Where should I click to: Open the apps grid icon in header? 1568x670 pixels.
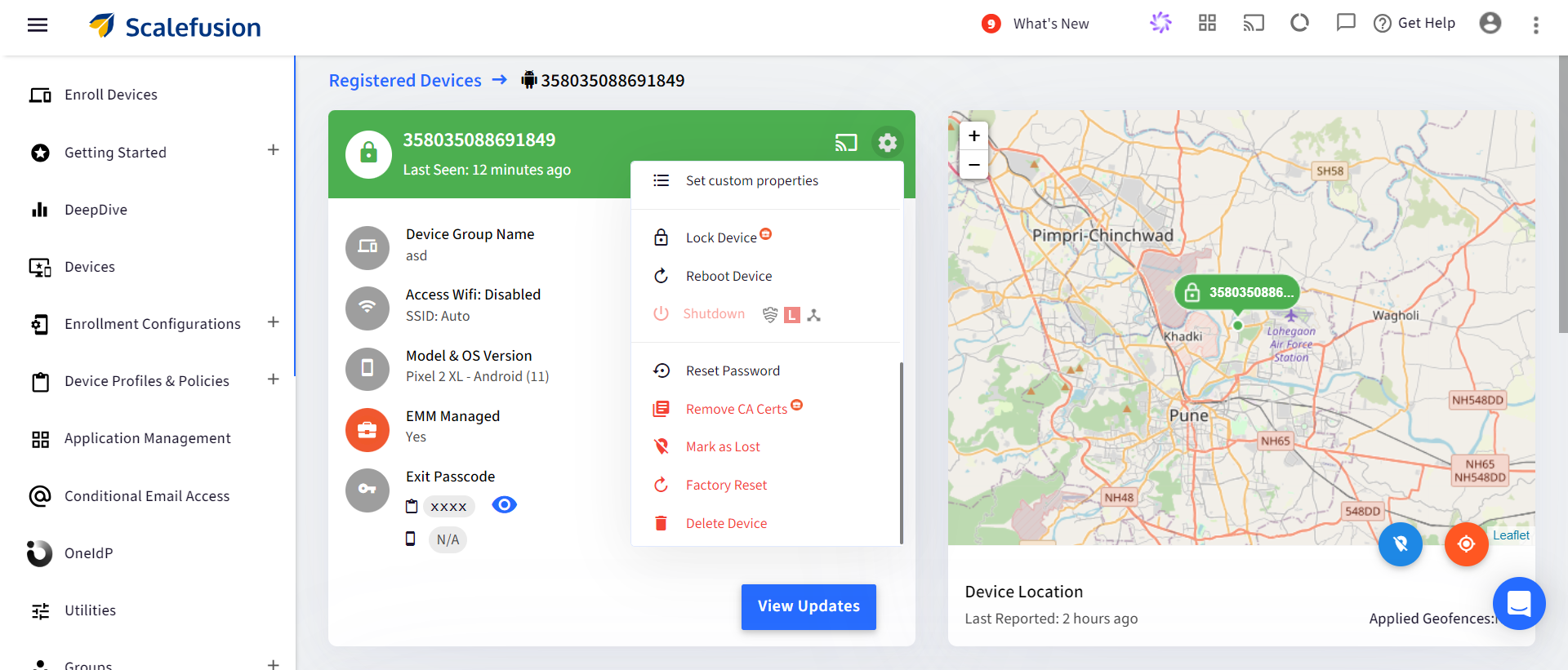pos(1207,23)
